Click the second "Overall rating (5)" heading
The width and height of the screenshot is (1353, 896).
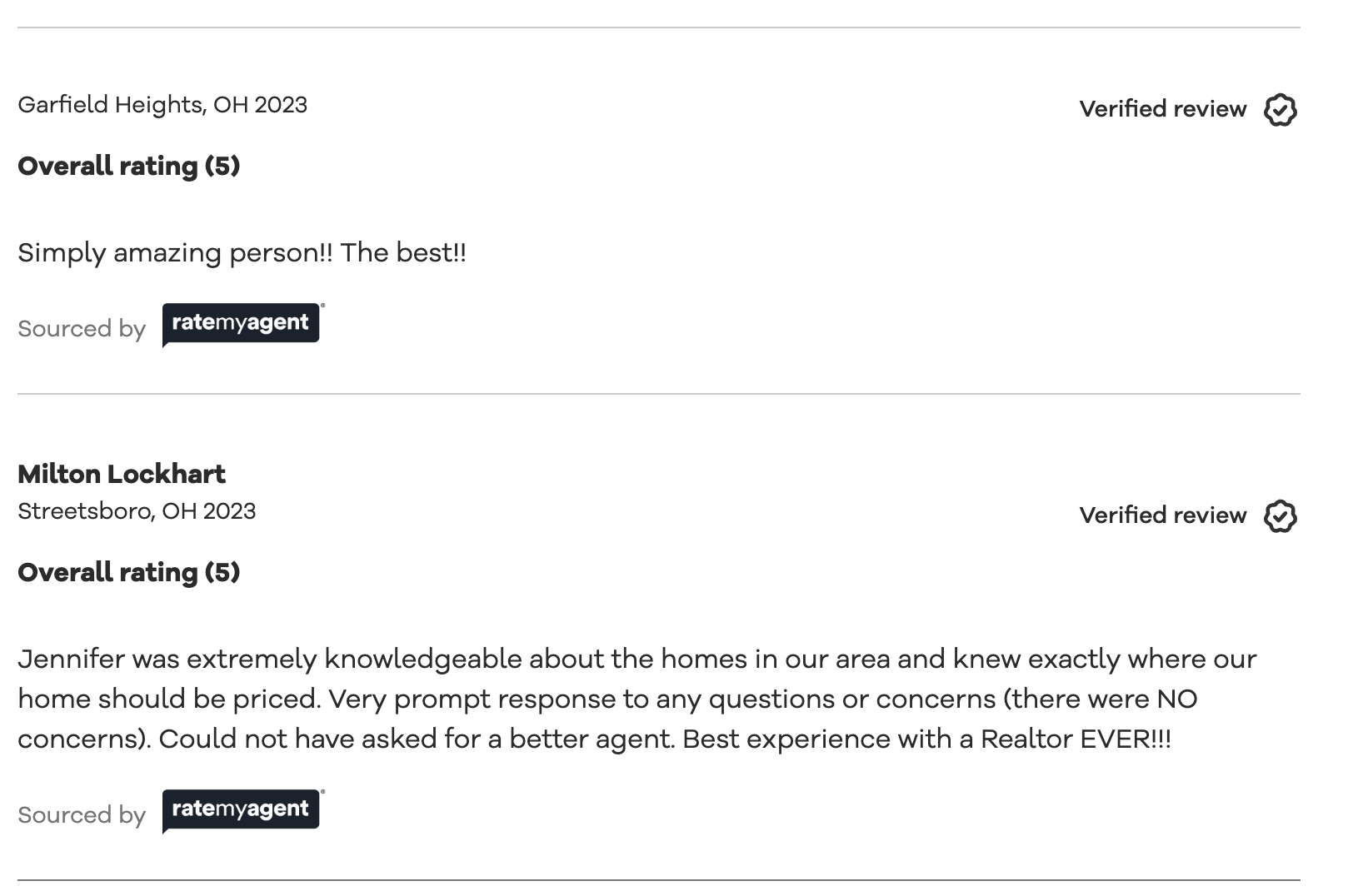129,573
